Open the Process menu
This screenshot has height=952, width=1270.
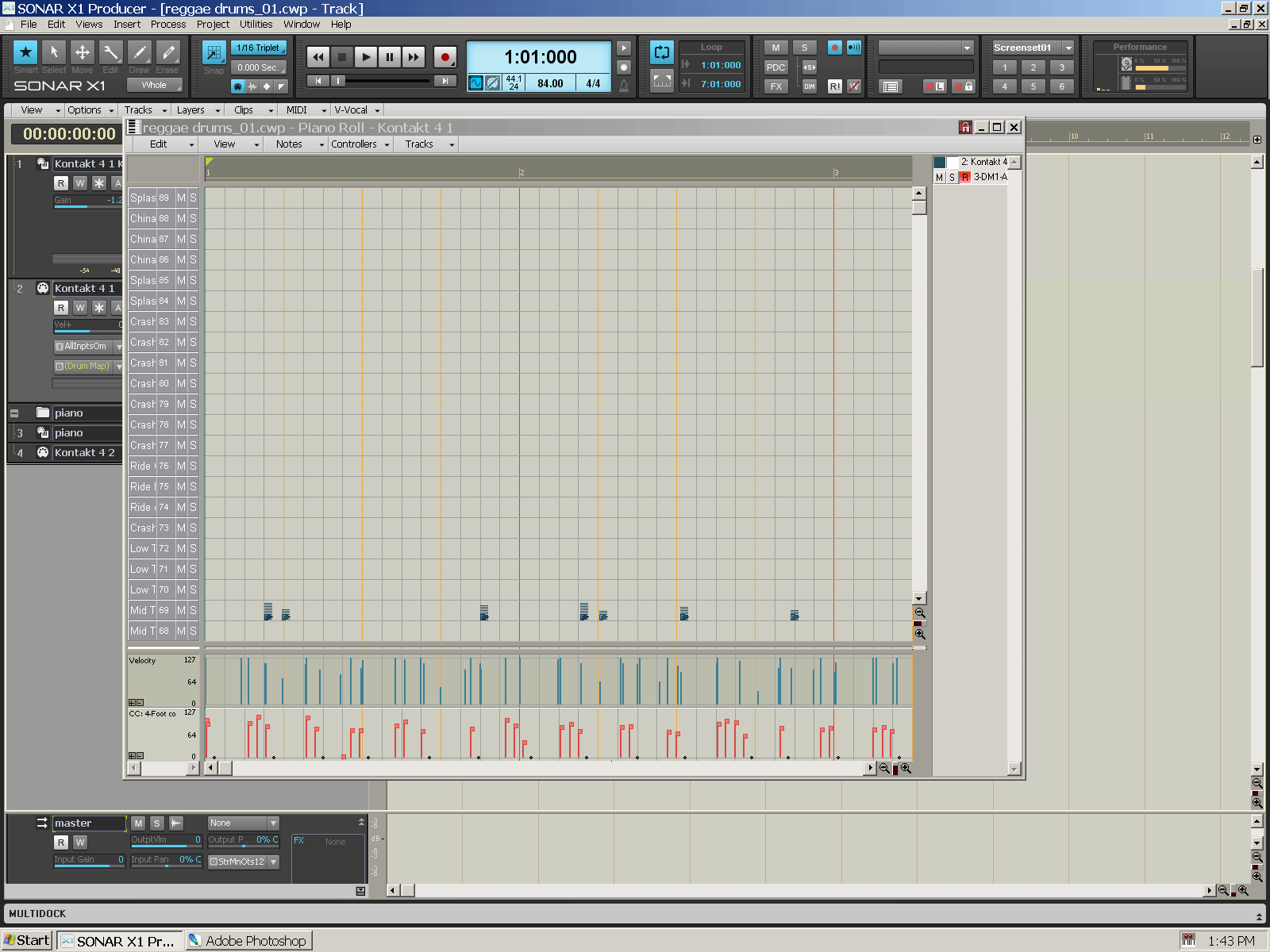167,25
